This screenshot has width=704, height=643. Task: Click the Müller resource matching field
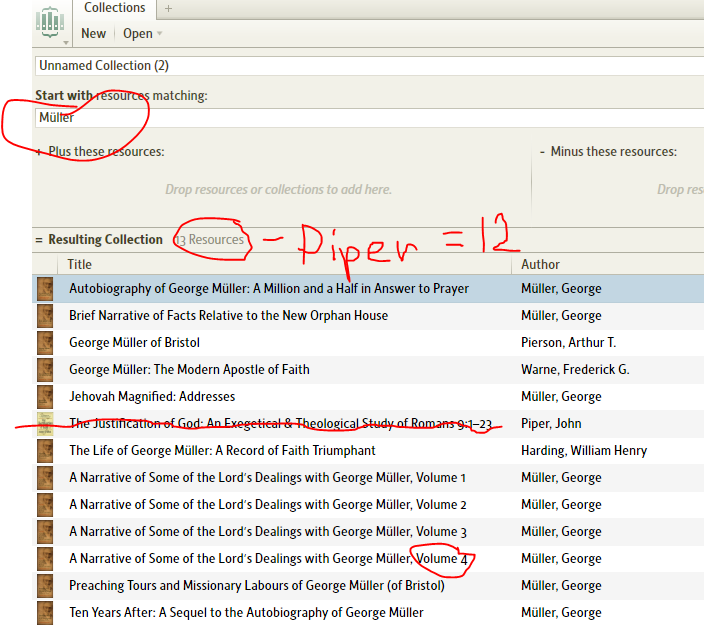click(x=369, y=118)
